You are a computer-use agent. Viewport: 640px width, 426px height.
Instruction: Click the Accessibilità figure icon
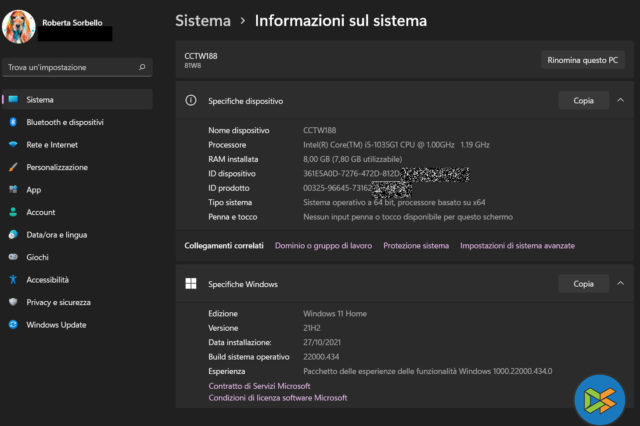pyautogui.click(x=13, y=280)
